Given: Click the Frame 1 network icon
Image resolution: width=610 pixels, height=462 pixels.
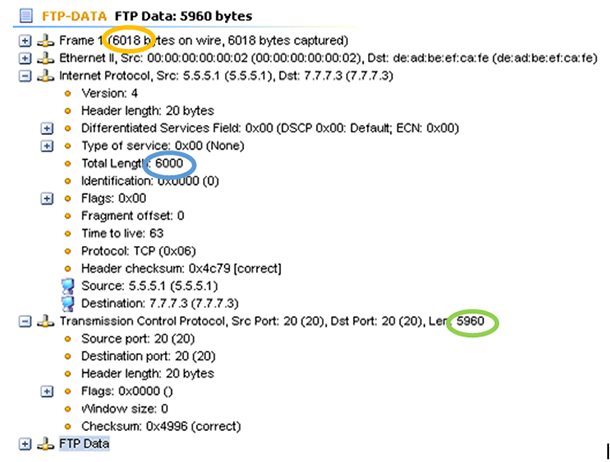Looking at the screenshot, I should 43,40.
